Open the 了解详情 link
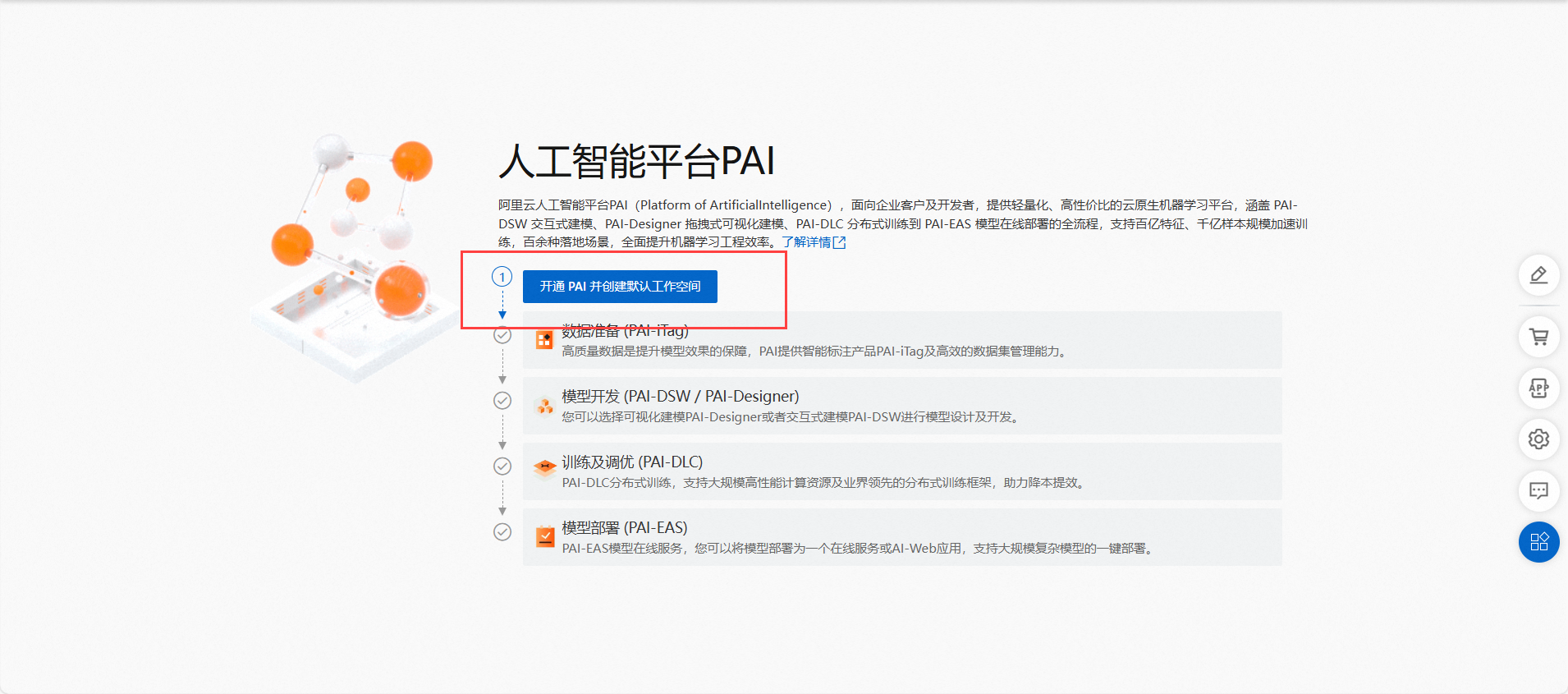The width and height of the screenshot is (1568, 694). [806, 242]
